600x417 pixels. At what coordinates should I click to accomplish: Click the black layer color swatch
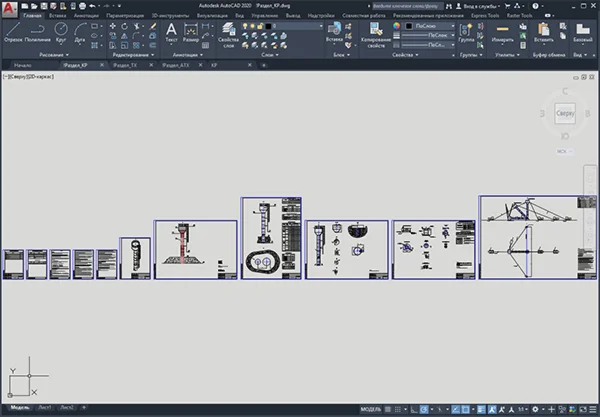268,26
